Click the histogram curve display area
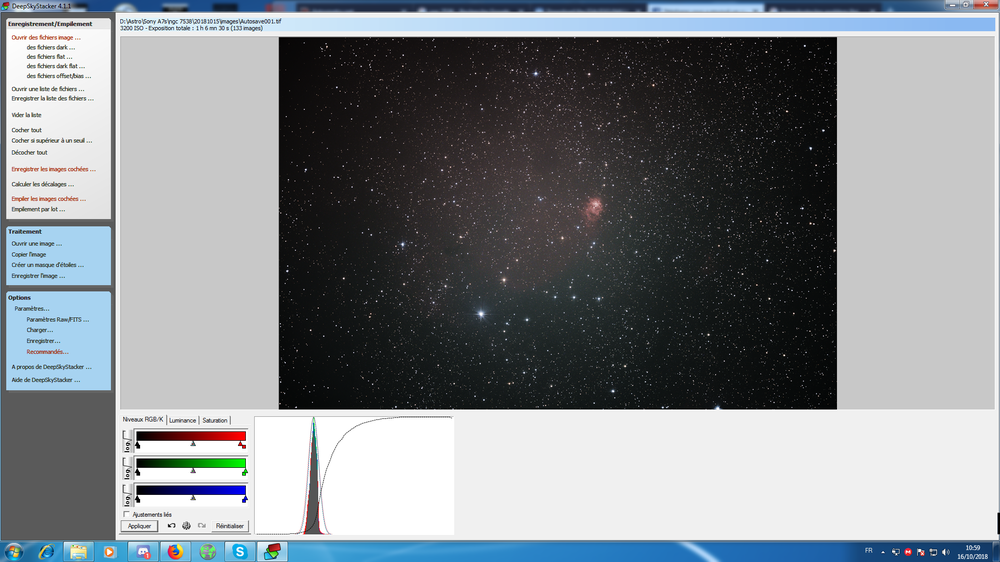Viewport: 1000px width, 562px height. click(x=354, y=475)
